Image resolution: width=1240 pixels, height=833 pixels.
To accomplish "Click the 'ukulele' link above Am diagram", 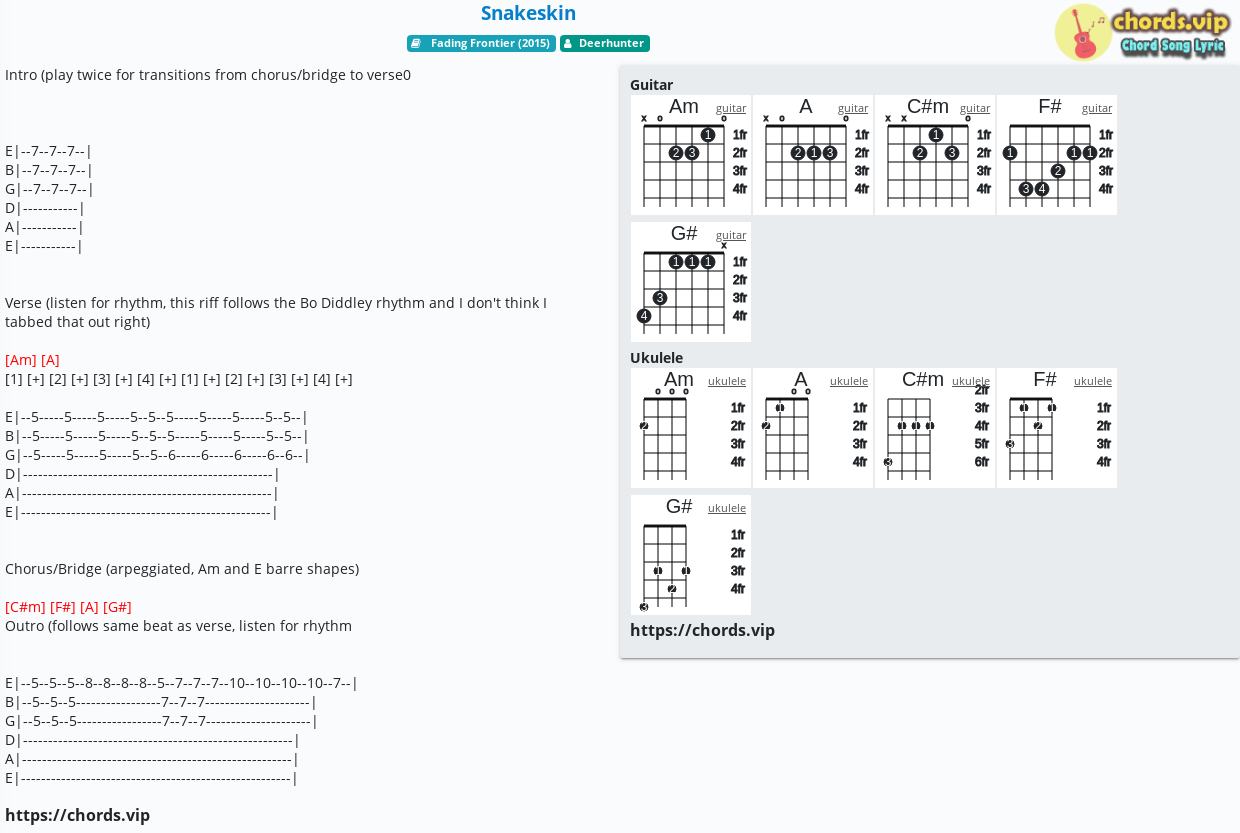I will click(727, 381).
